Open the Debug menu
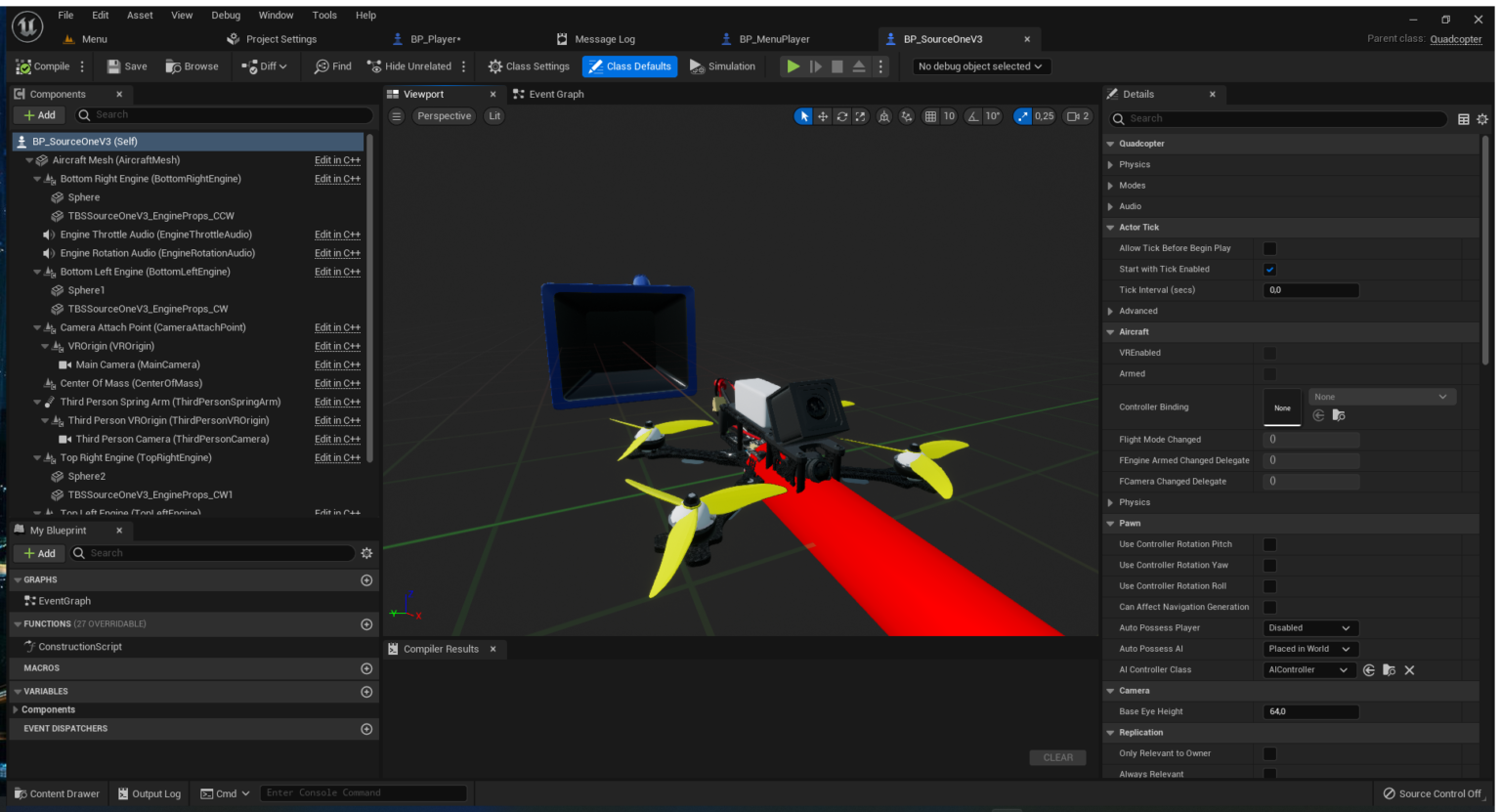Viewport: 1501px width, 812px height. [226, 15]
